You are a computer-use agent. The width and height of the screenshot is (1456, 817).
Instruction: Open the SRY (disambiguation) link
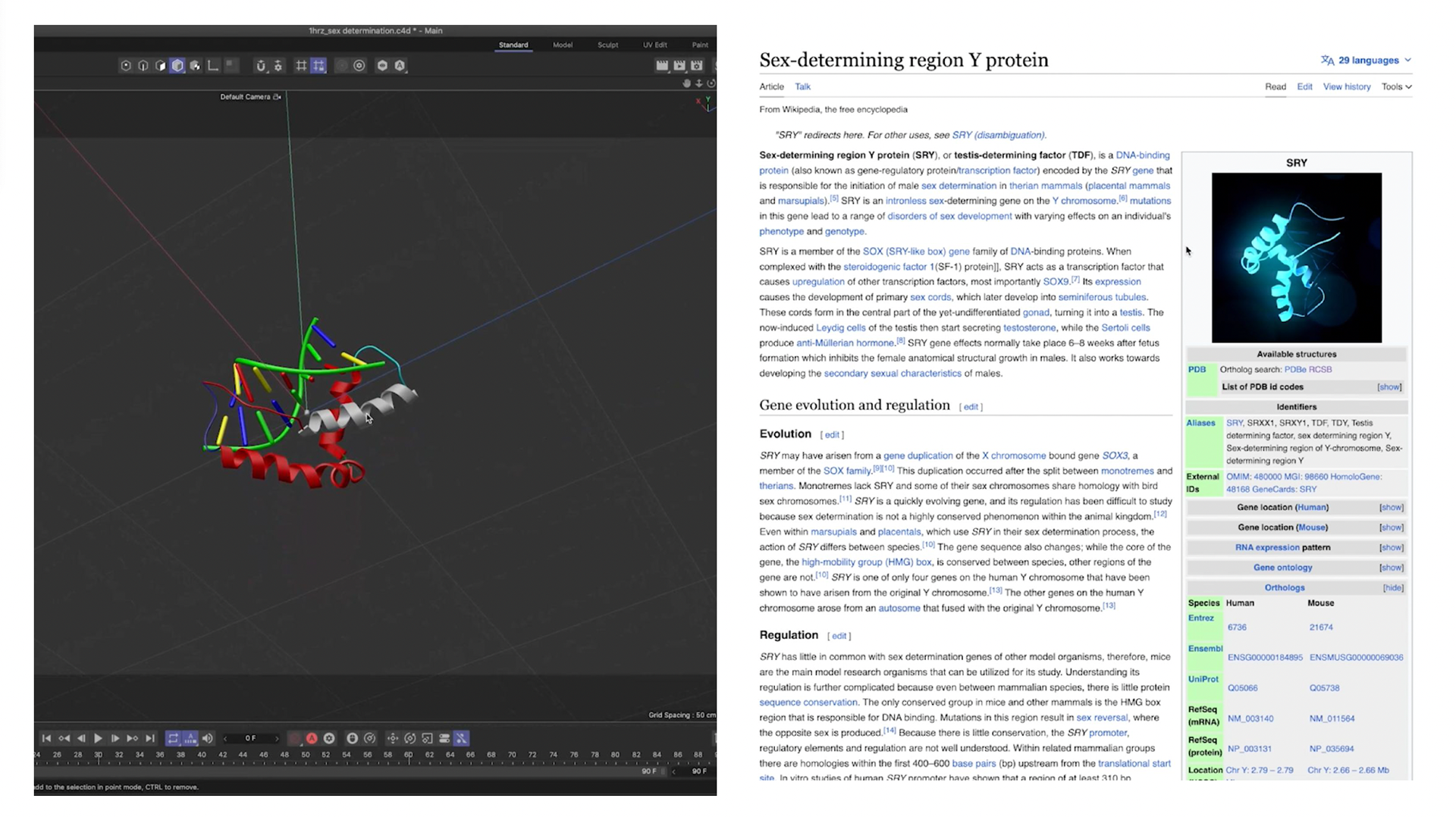[999, 135]
